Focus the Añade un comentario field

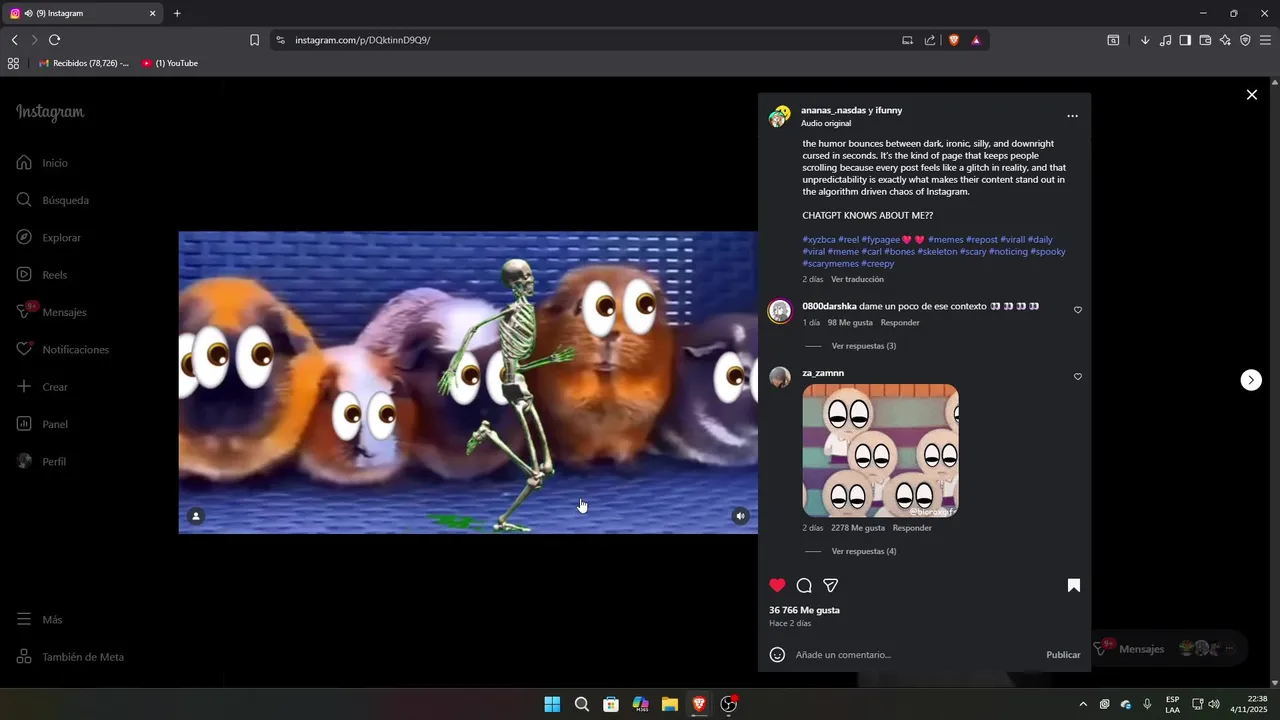[915, 655]
